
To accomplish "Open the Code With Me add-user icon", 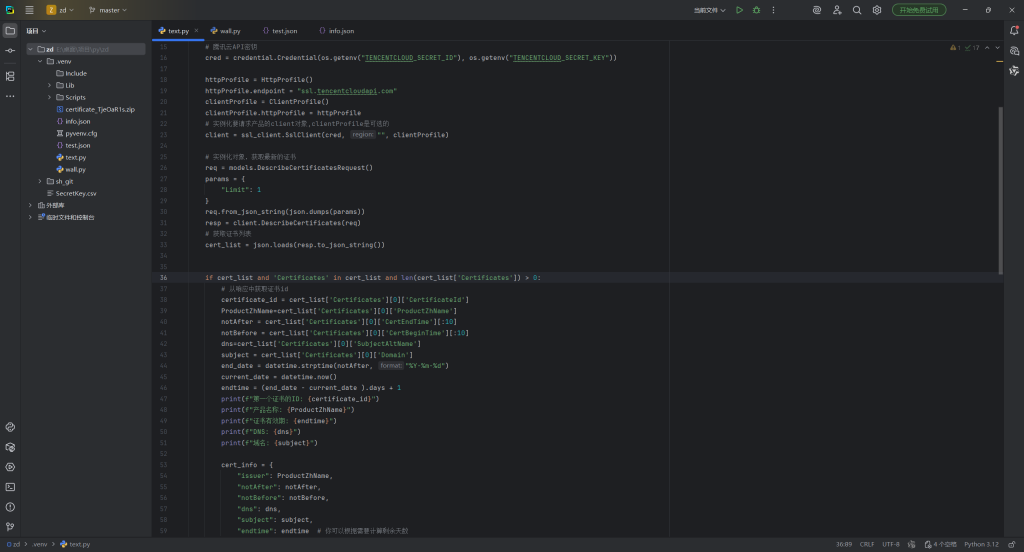I will (x=836, y=10).
